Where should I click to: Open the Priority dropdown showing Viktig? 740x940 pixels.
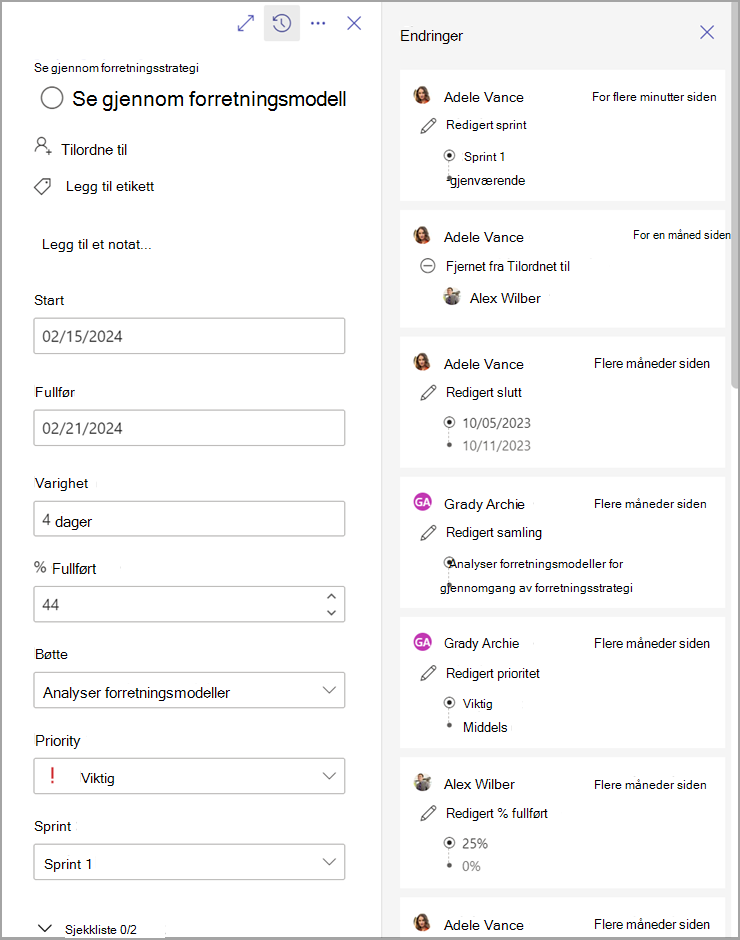click(x=189, y=776)
